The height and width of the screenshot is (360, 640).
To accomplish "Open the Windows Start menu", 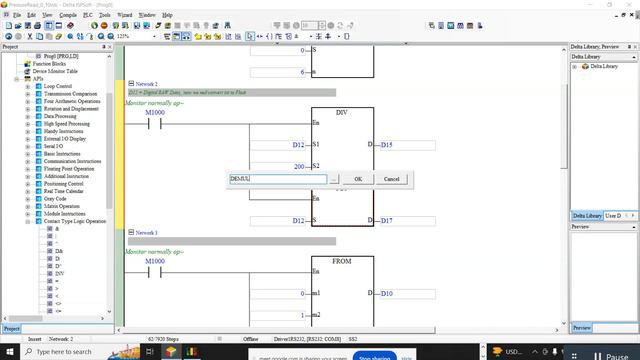I will [9, 351].
